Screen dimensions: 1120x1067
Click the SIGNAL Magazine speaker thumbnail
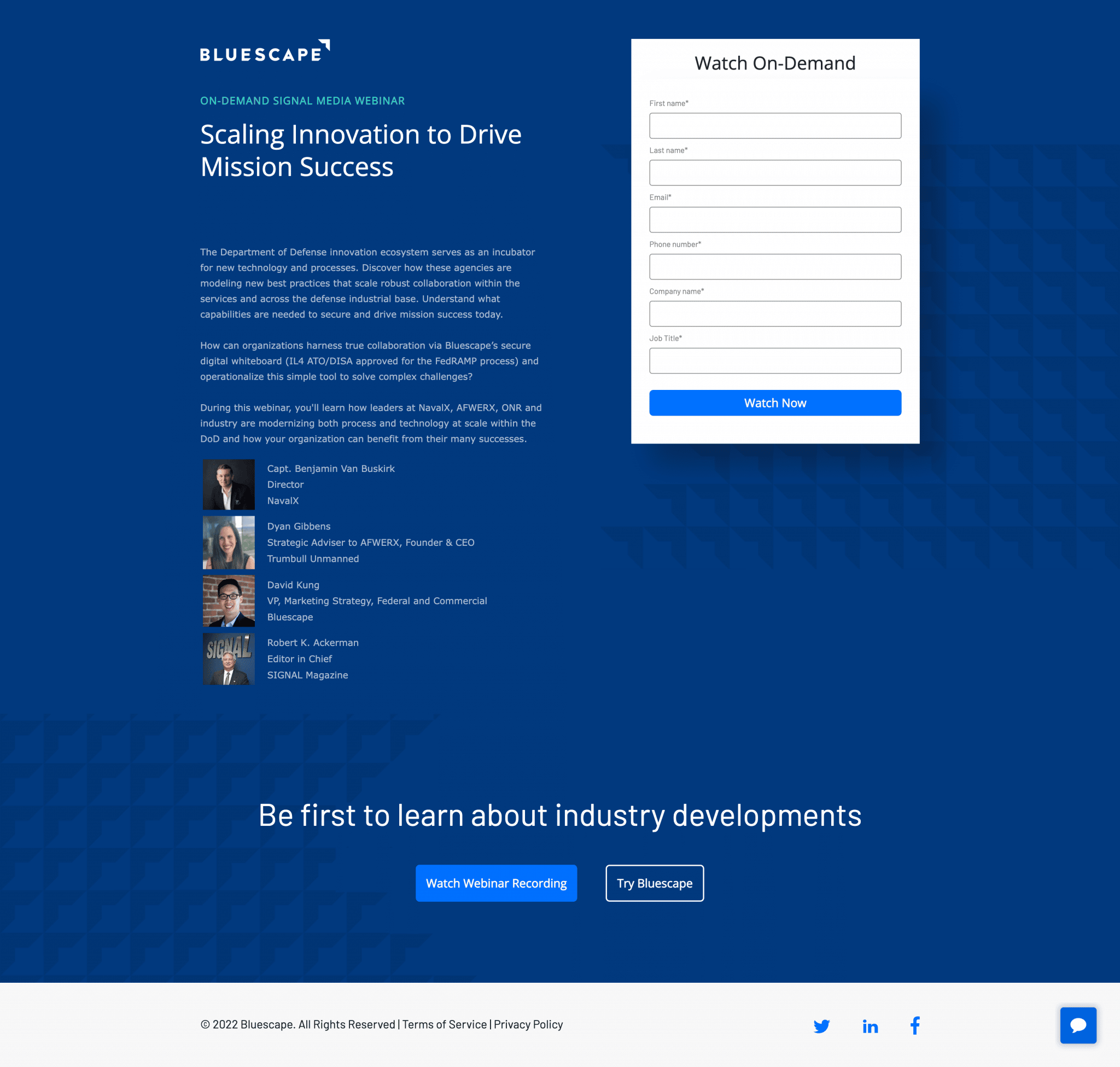click(229, 659)
